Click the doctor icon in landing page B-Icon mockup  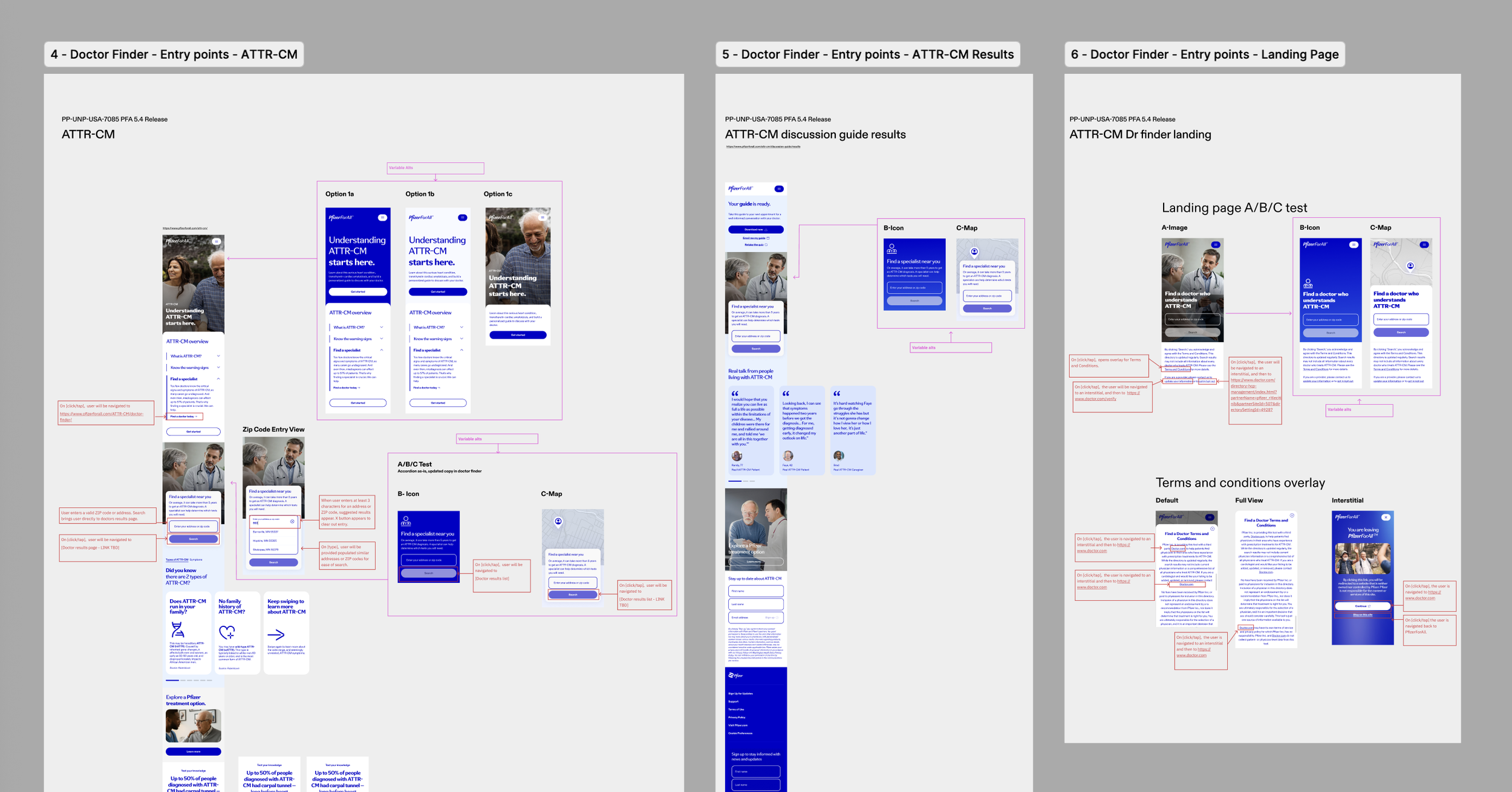click(1308, 283)
